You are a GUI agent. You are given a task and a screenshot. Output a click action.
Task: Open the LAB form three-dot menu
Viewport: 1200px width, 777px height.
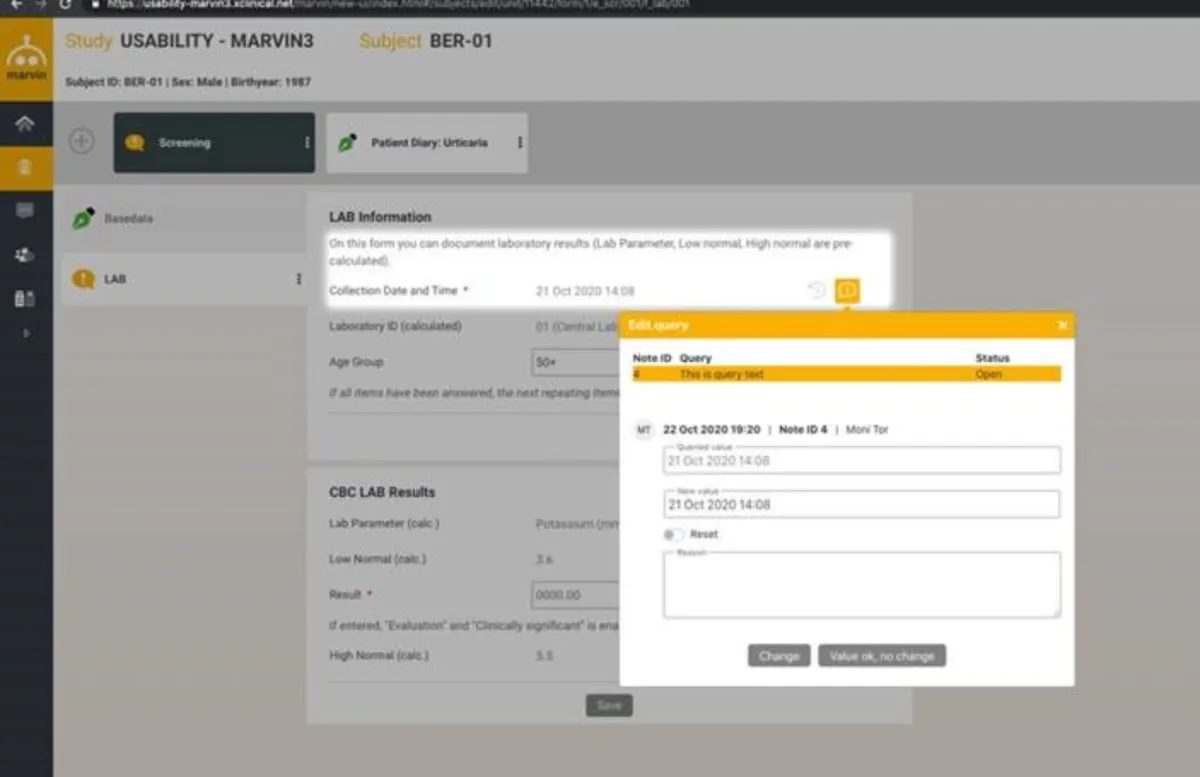[x=298, y=279]
